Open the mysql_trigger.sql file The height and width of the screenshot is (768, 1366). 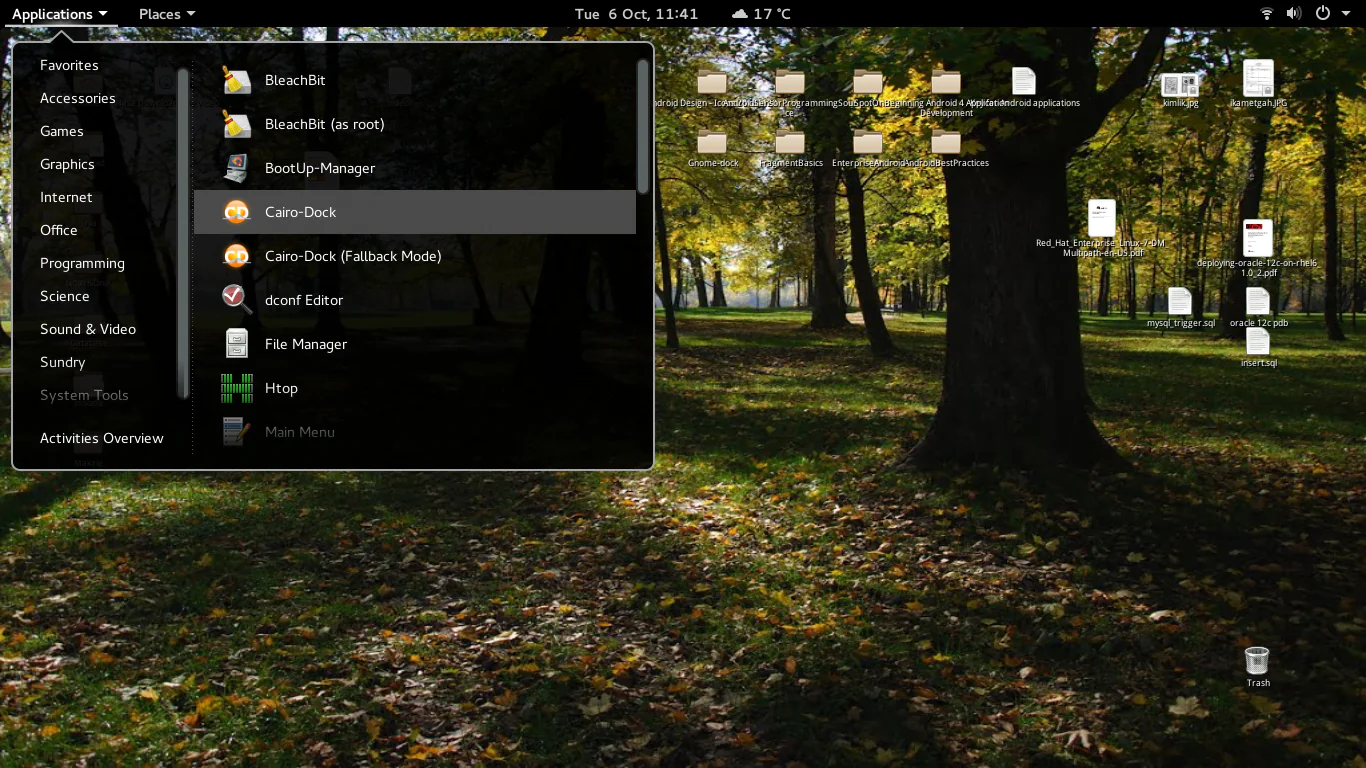click(1180, 302)
